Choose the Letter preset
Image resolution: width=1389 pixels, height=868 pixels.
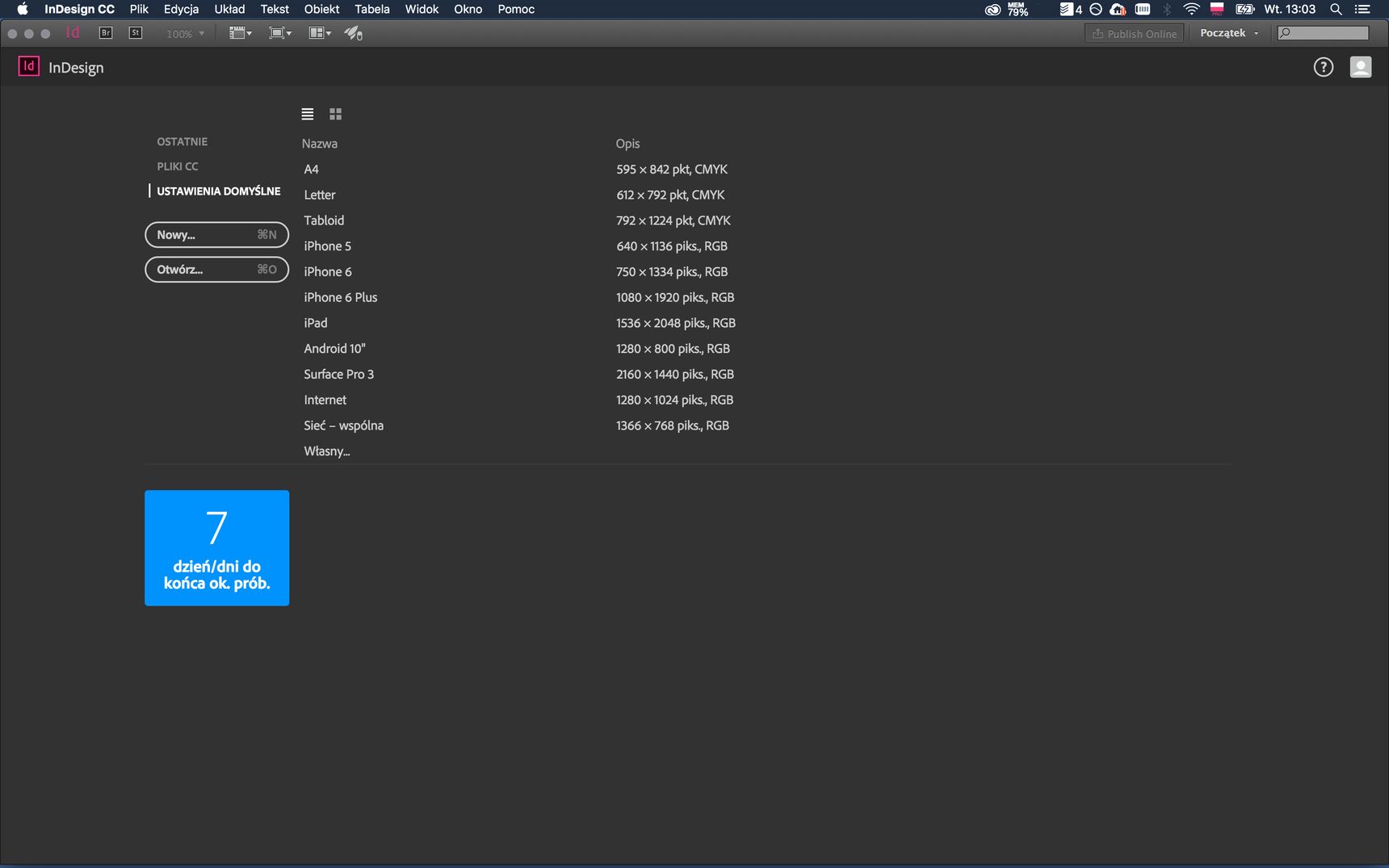point(320,195)
